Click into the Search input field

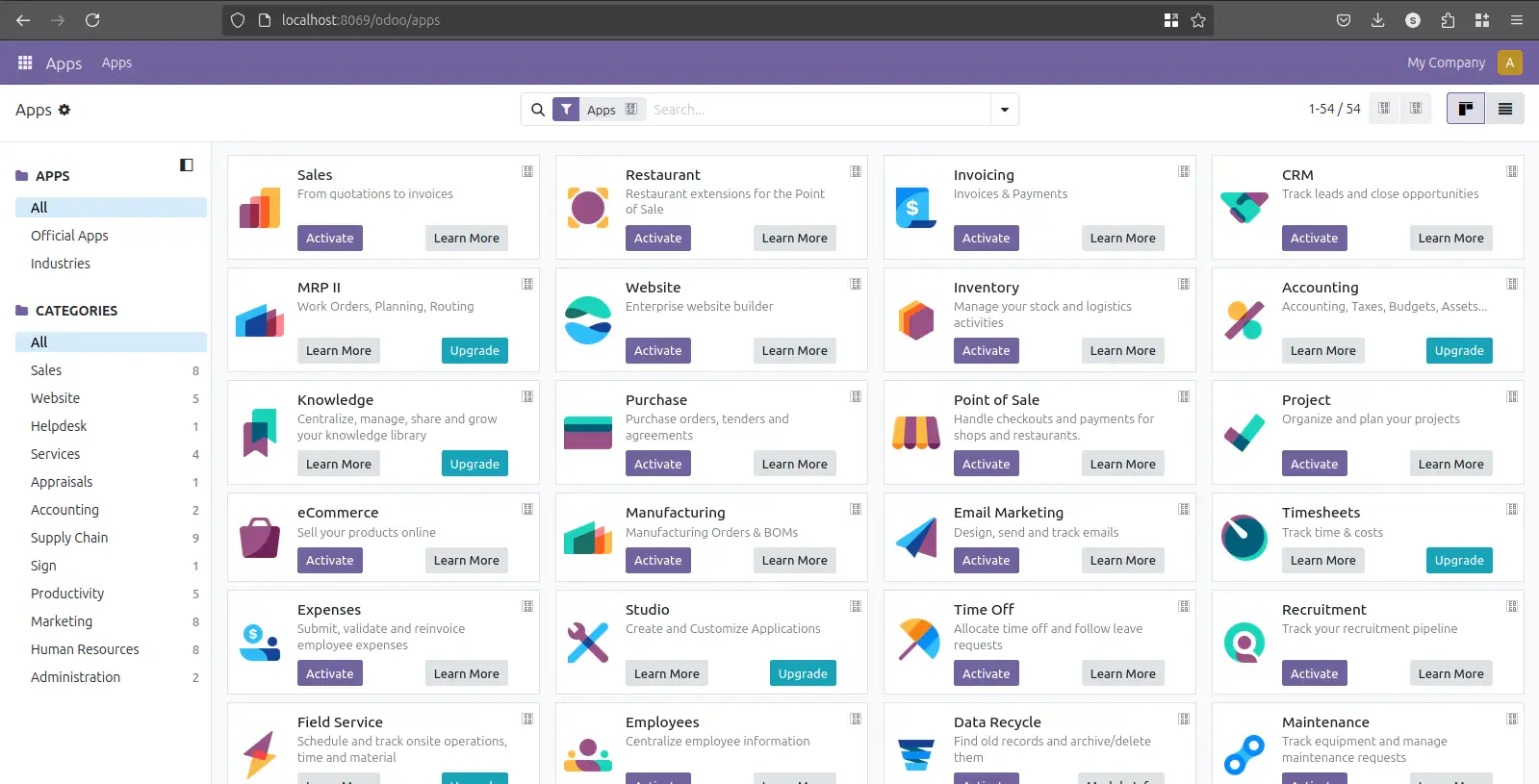(818, 110)
